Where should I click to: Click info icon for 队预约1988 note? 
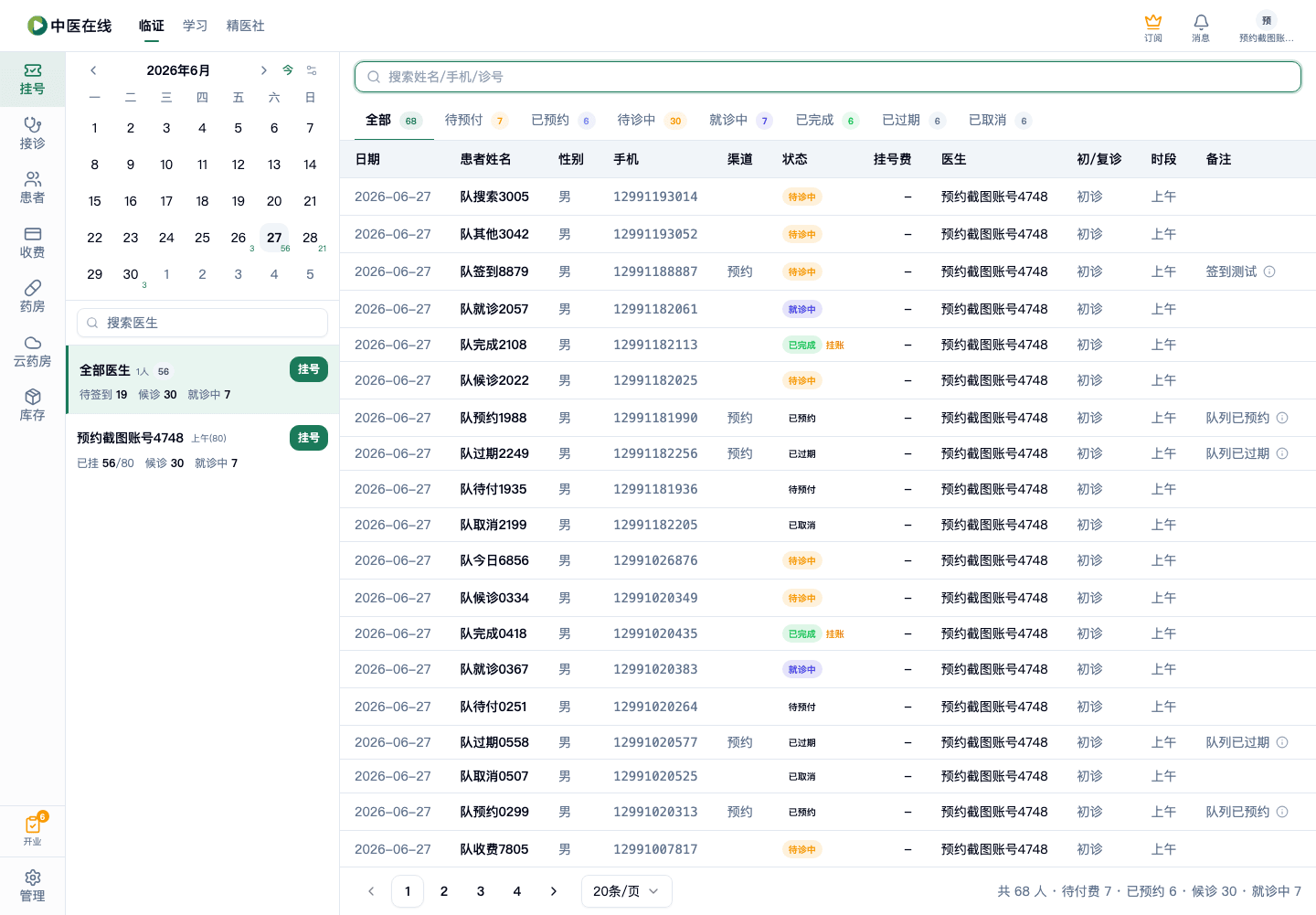[x=1282, y=418]
